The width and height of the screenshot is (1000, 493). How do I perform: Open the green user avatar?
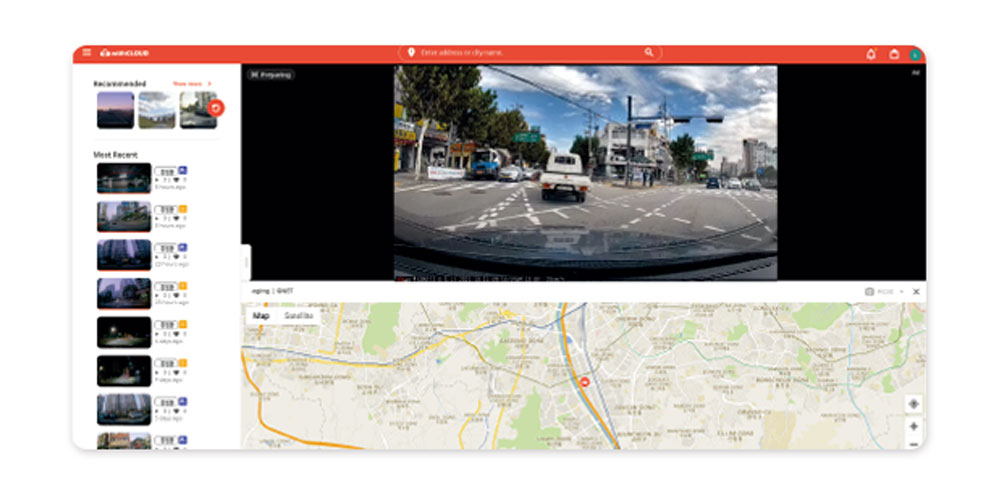pyautogui.click(x=915, y=55)
